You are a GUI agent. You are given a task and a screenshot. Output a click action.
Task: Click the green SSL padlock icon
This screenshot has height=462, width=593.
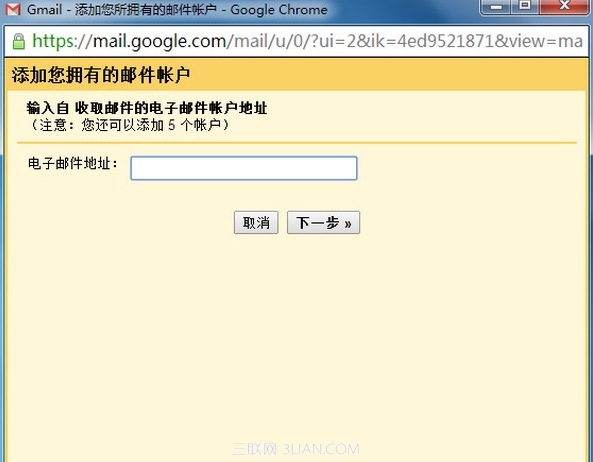19,41
